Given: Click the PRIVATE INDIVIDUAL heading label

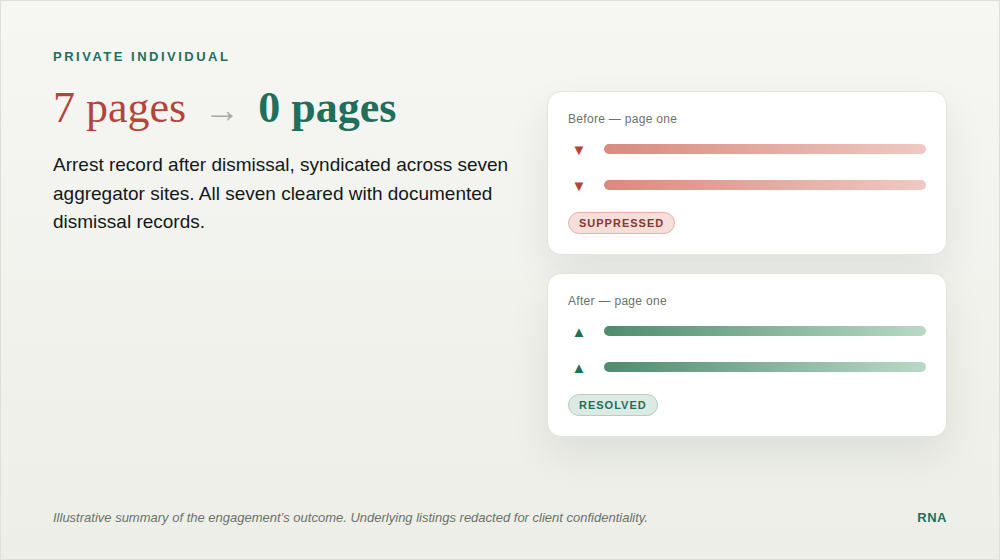Looking at the screenshot, I should (141, 57).
